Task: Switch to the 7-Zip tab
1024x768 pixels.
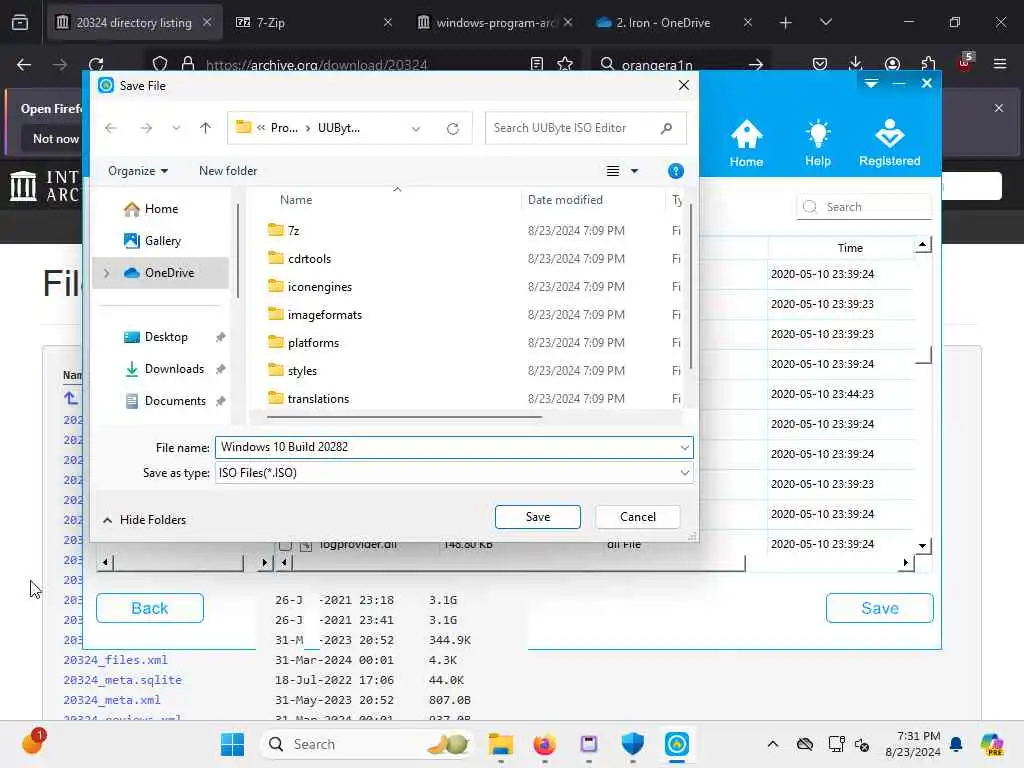Action: 314,22
